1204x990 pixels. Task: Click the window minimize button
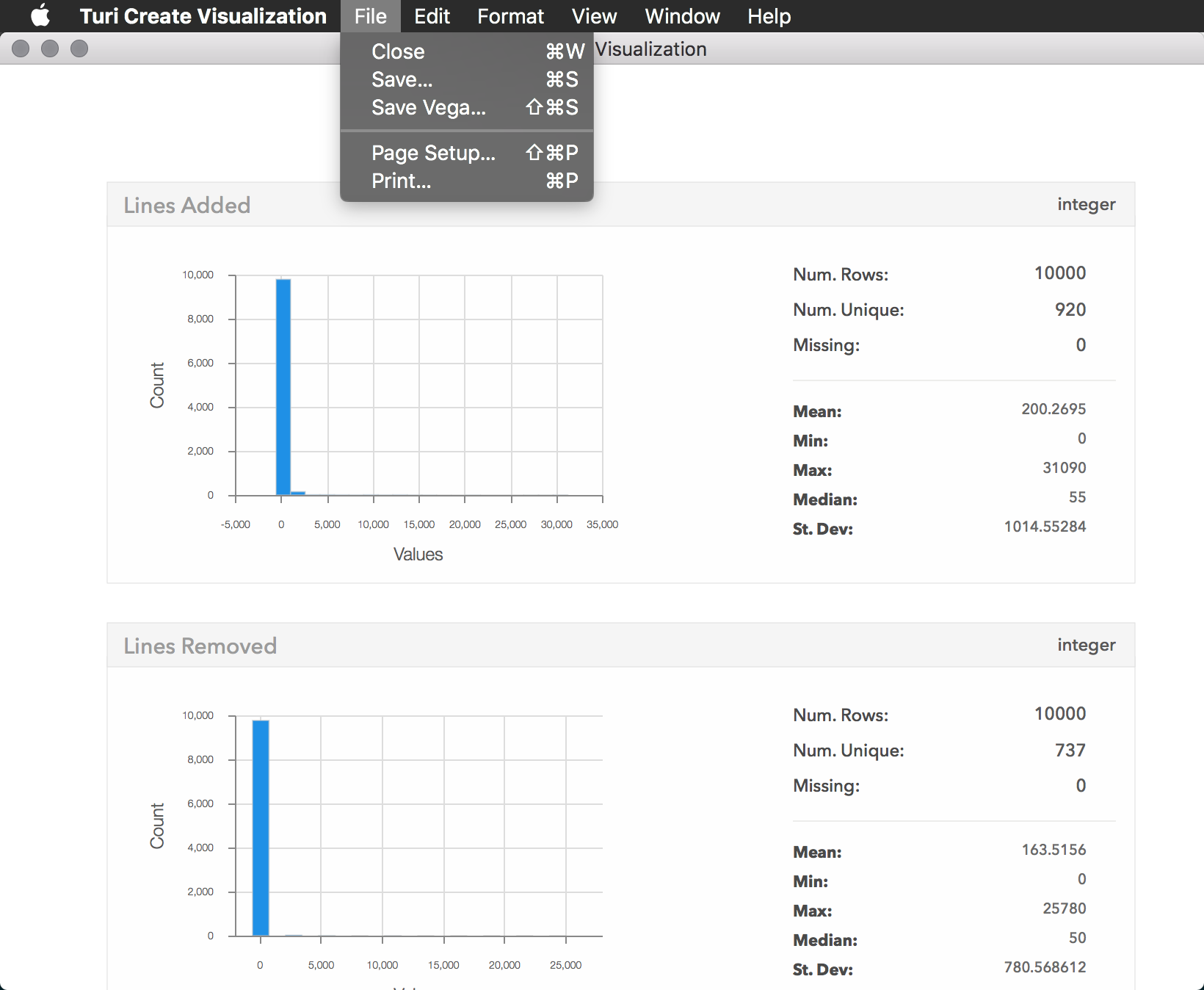point(50,48)
